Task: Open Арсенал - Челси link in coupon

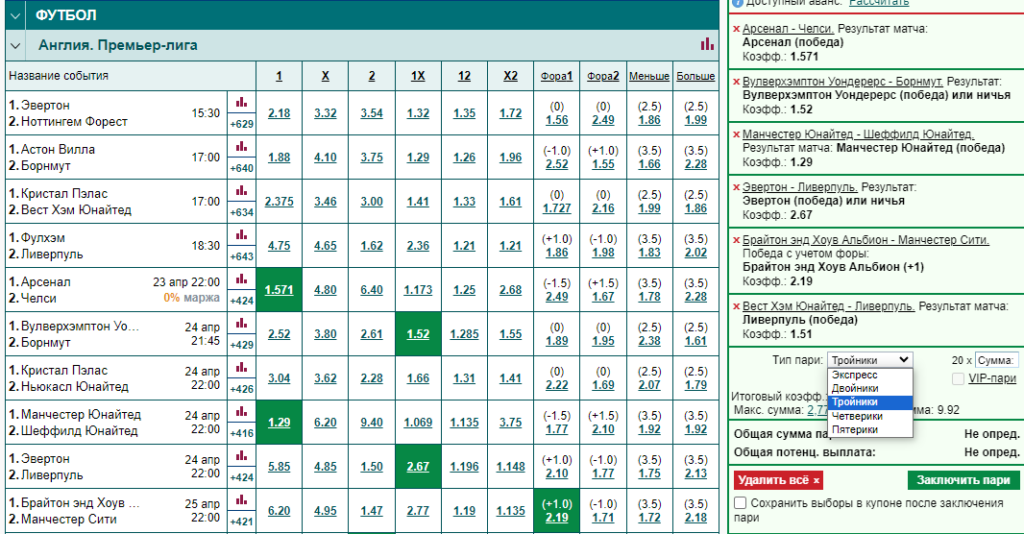Action: tap(788, 29)
